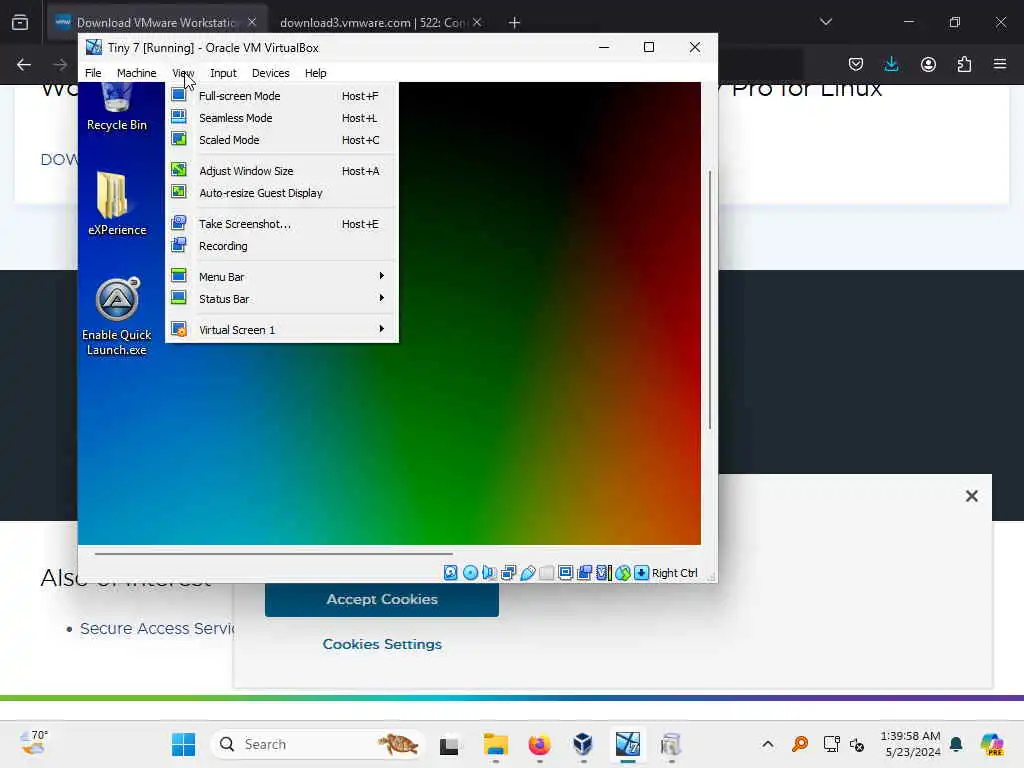Choose Take Screenshot... menu entry
This screenshot has height=768, width=1024.
coord(281,224)
